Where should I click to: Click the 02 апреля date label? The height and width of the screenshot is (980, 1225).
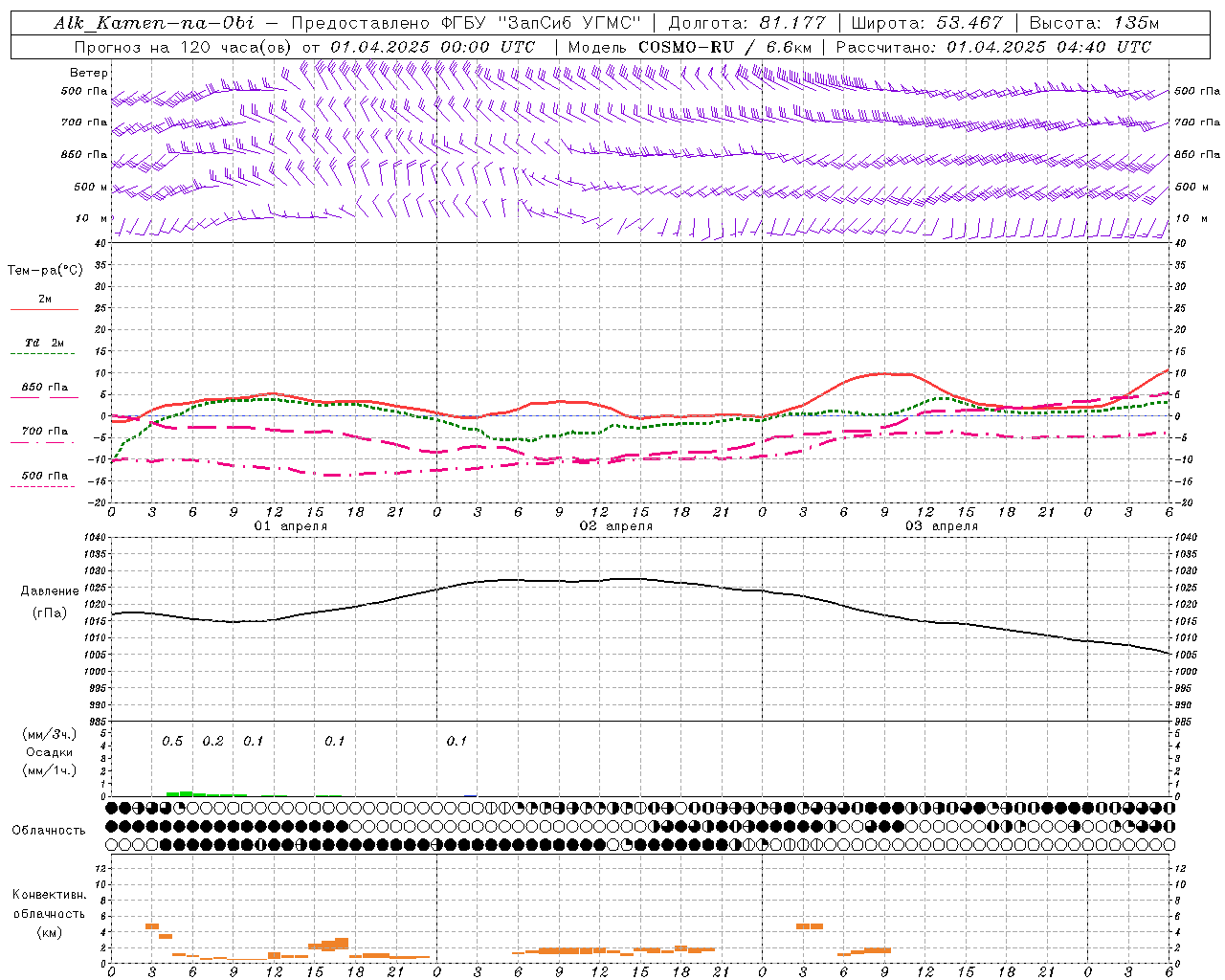616,526
